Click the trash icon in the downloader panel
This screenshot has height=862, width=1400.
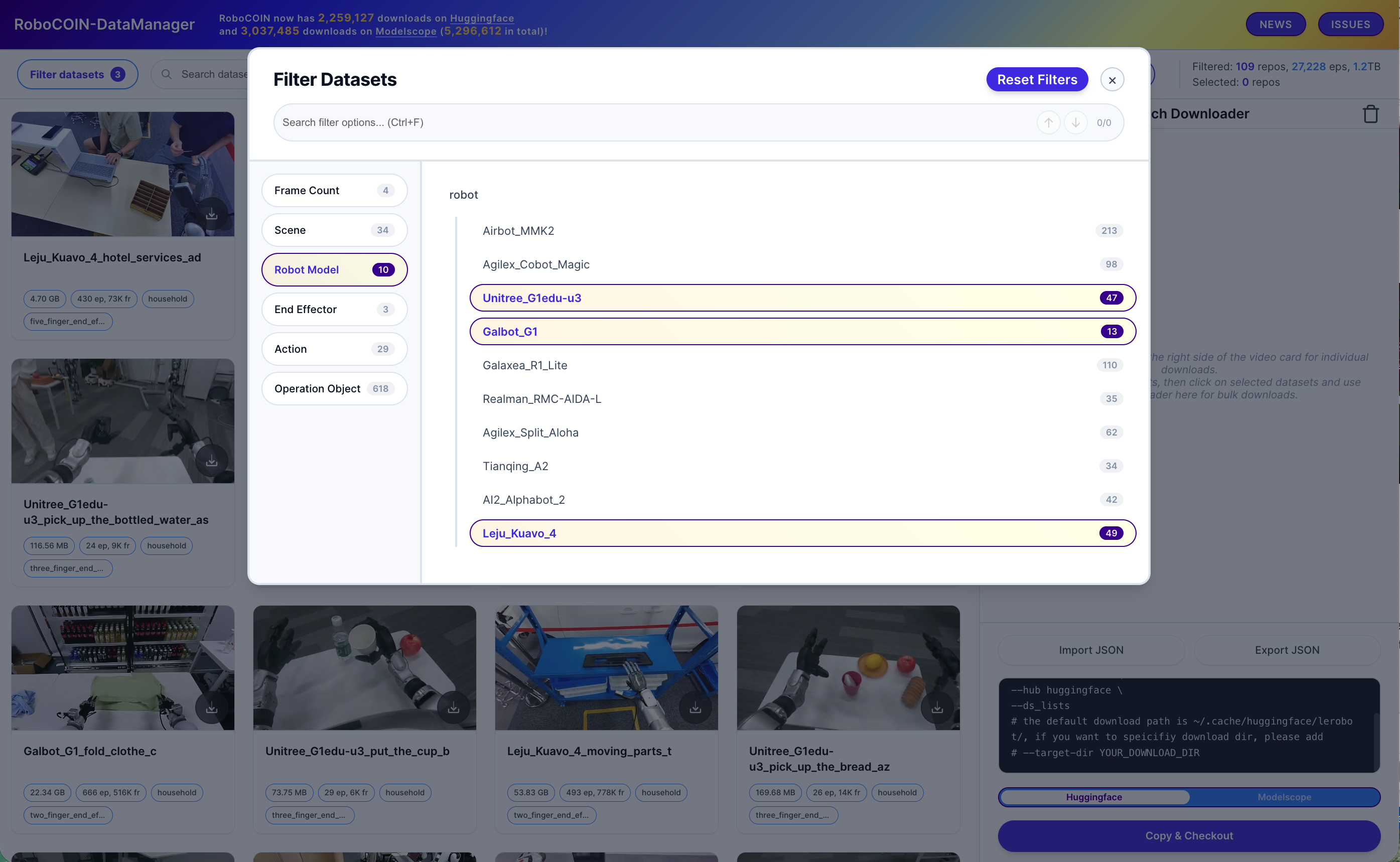[x=1370, y=114]
